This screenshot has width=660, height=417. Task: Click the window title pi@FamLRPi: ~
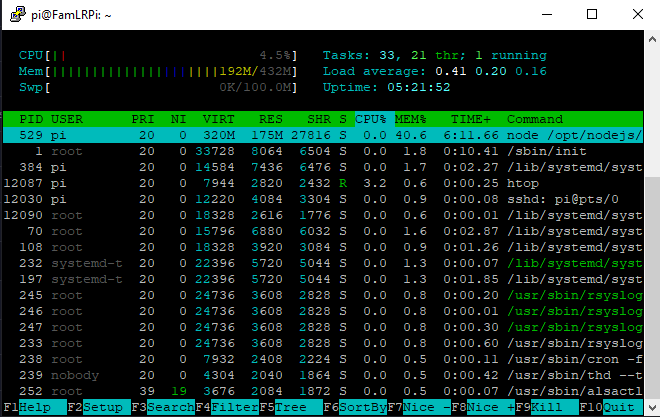click(71, 16)
